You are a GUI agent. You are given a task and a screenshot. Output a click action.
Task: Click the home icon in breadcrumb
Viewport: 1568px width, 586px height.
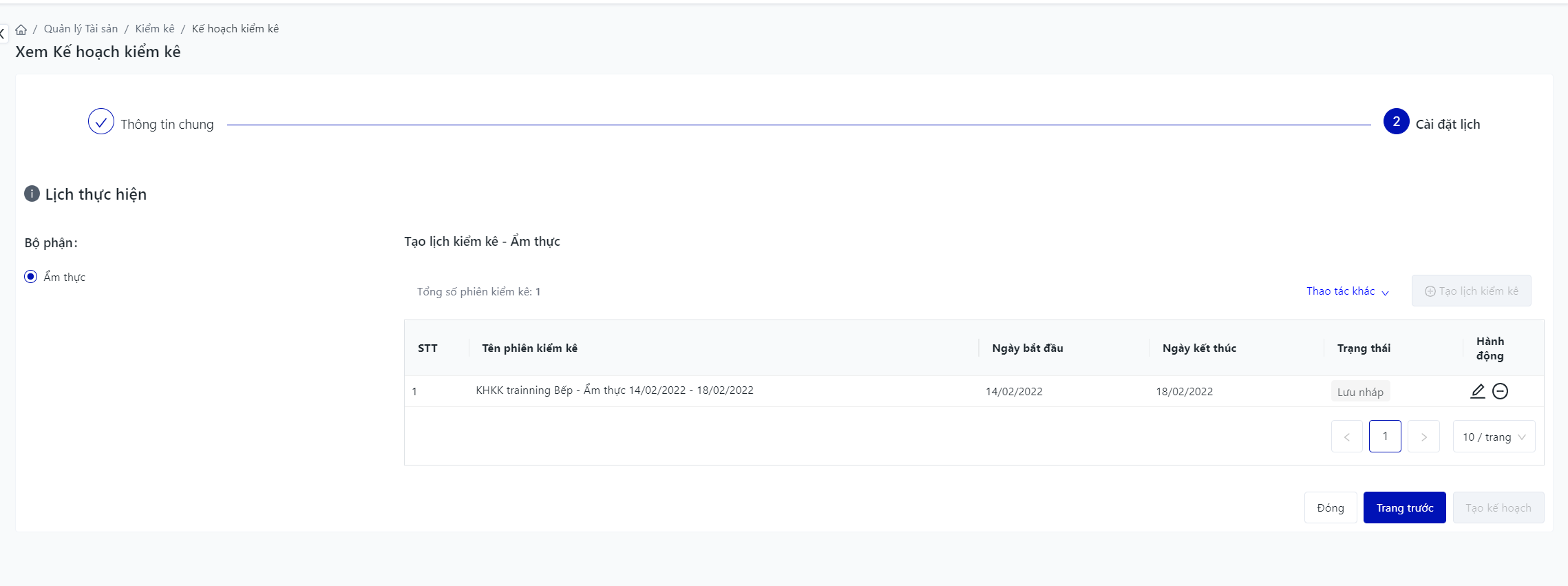[21, 30]
